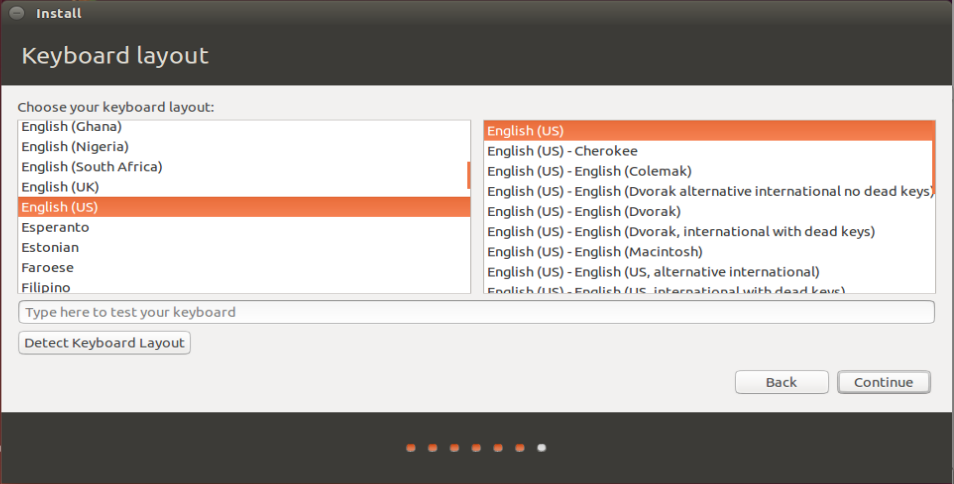Choose Dvorak, international with dead keys
954x484 pixels.
coord(709,231)
